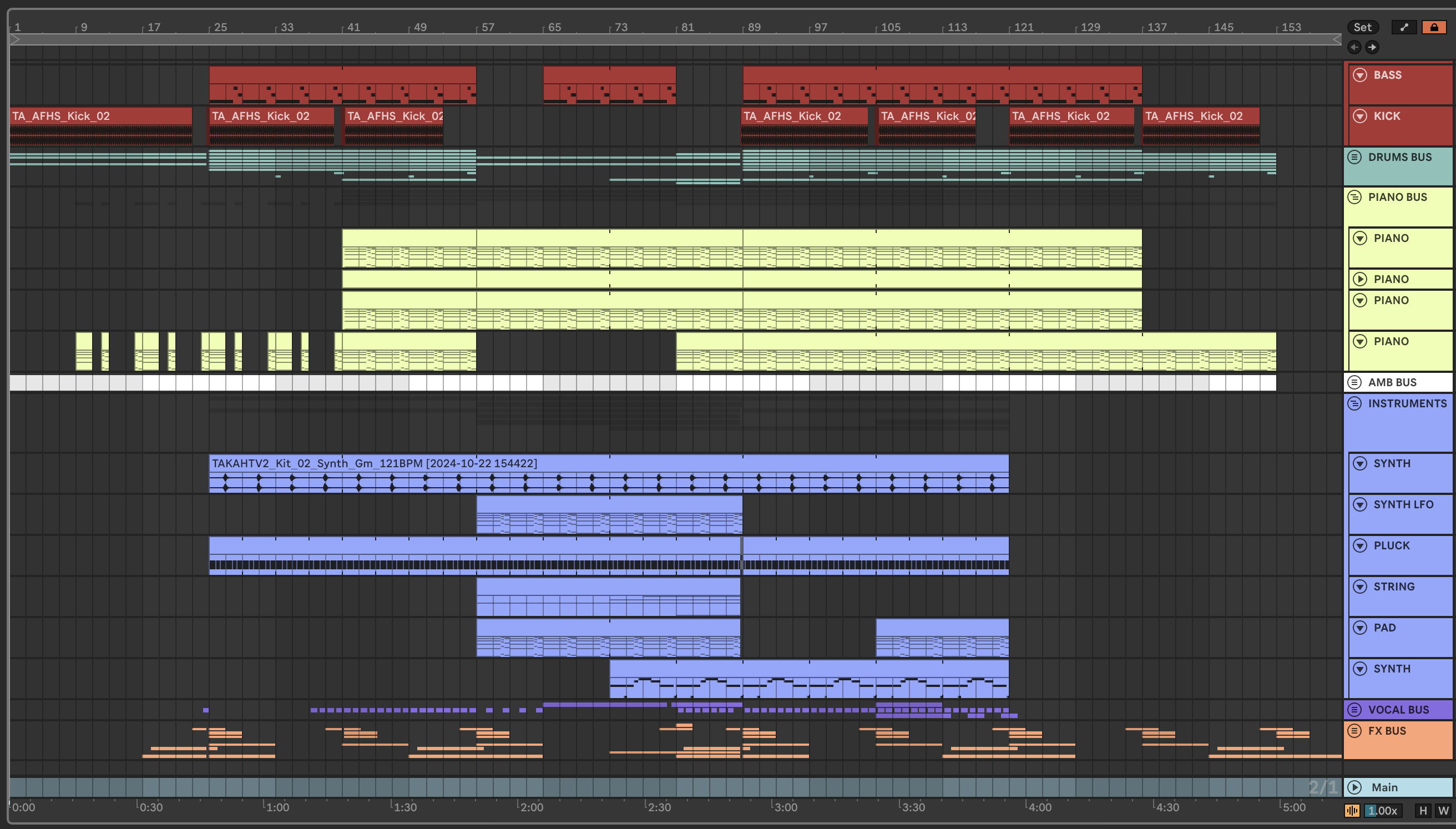Jump to previous locator arrow
The image size is (1456, 829).
1354,47
